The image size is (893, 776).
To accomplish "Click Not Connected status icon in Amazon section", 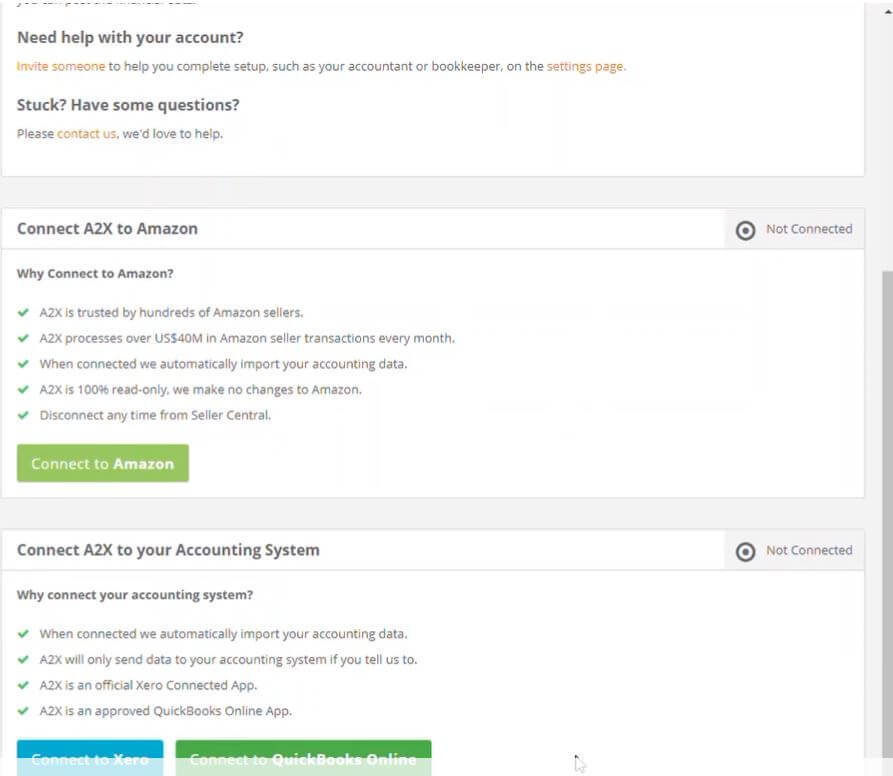I will click(745, 230).
